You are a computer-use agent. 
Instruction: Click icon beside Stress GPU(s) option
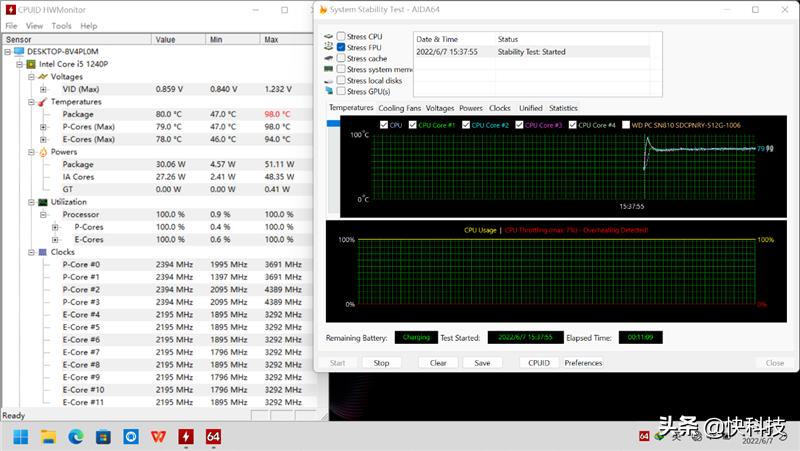[329, 91]
